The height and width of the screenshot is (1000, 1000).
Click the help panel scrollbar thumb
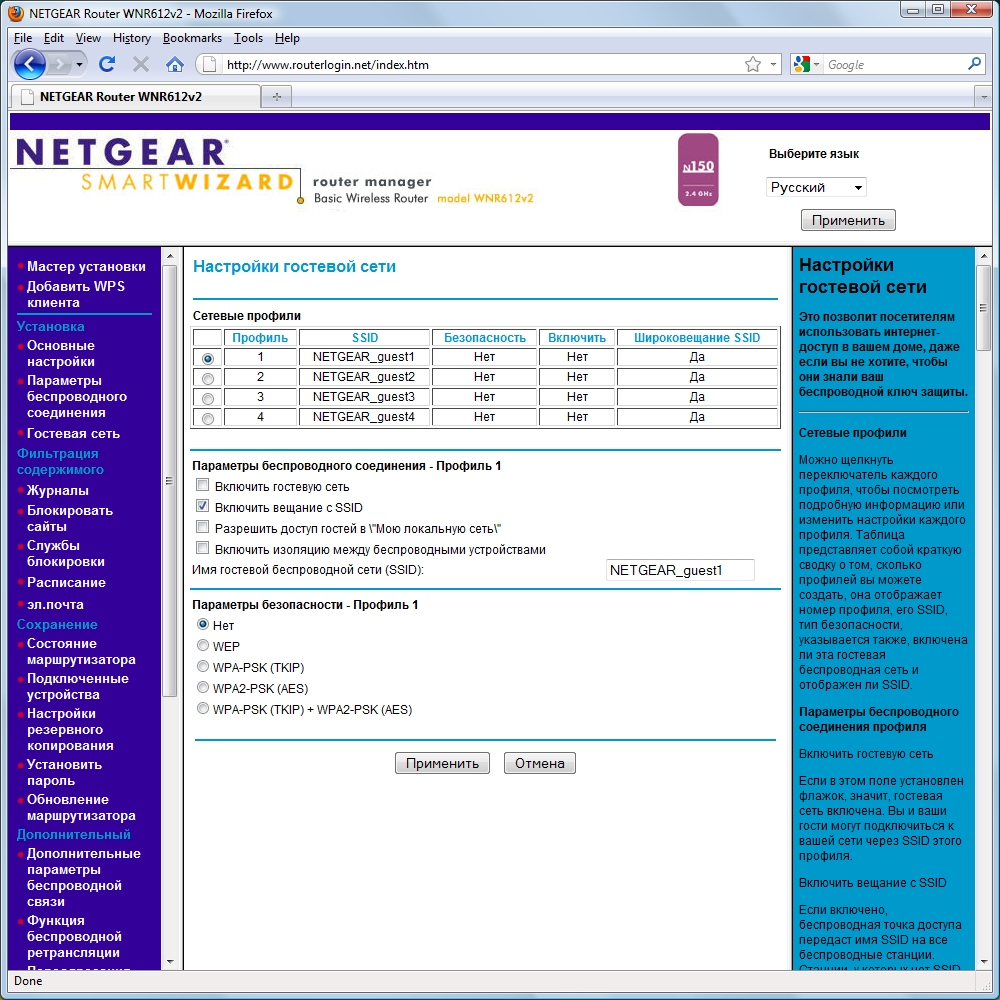click(x=983, y=309)
